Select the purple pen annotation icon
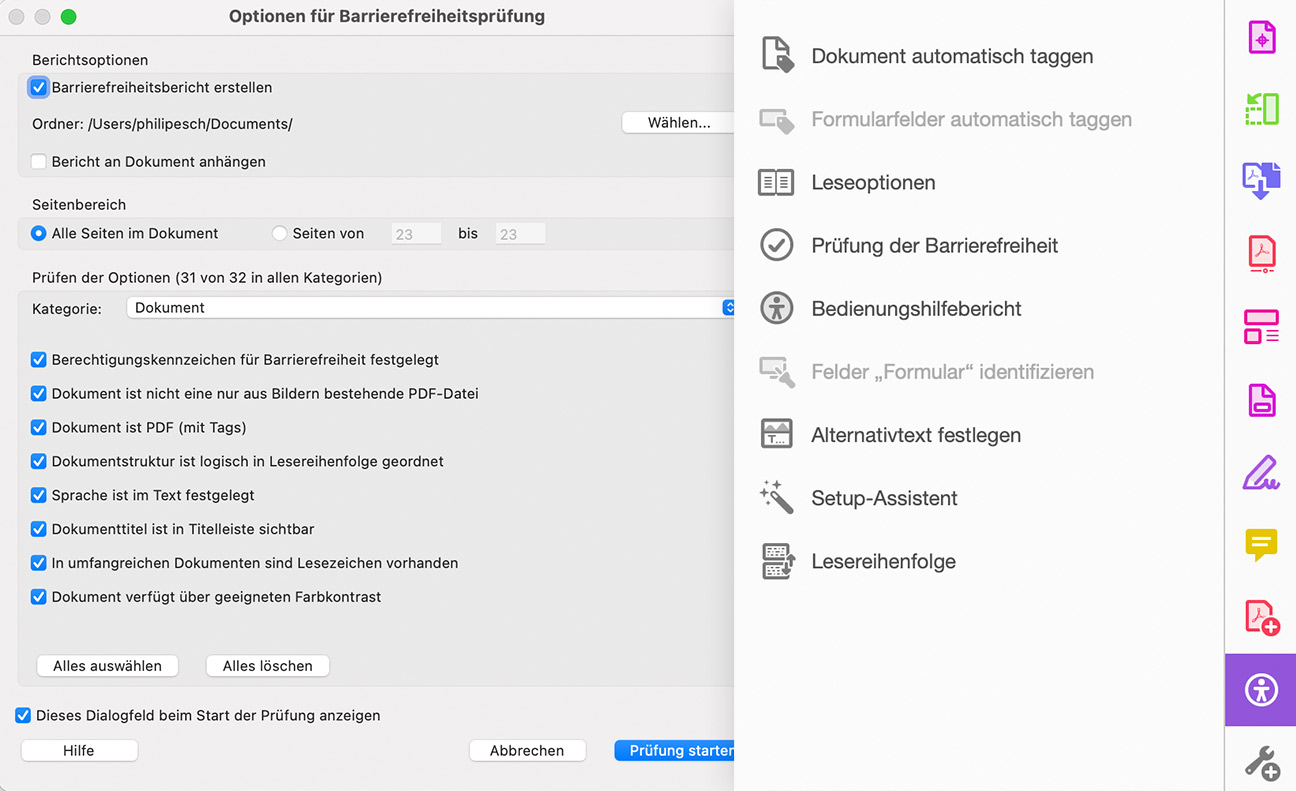Screen dimensions: 1296x791 coord(1260,472)
